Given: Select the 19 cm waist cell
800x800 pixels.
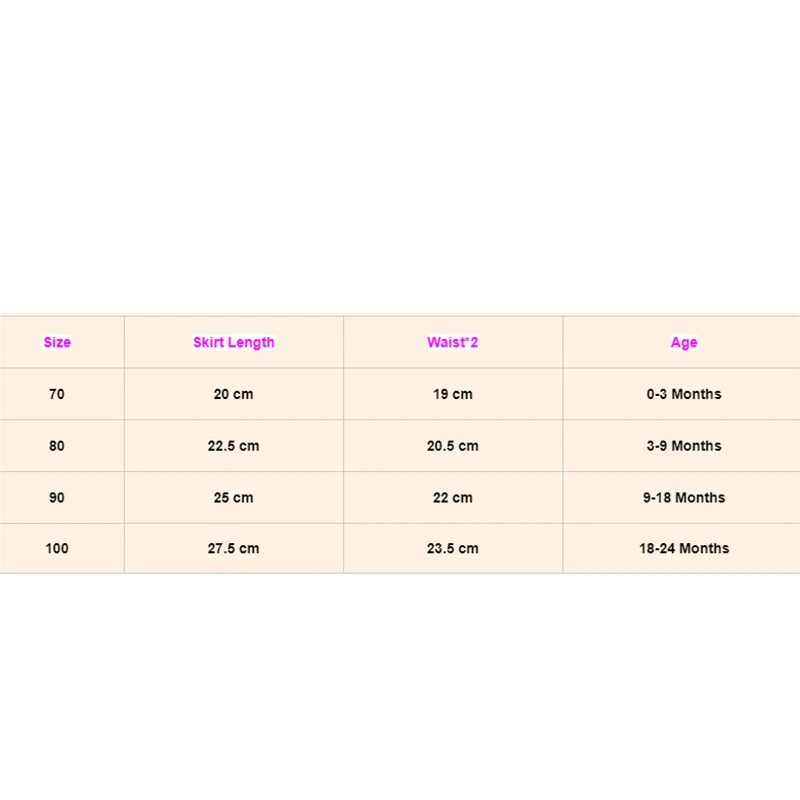Looking at the screenshot, I should click(x=453, y=394).
